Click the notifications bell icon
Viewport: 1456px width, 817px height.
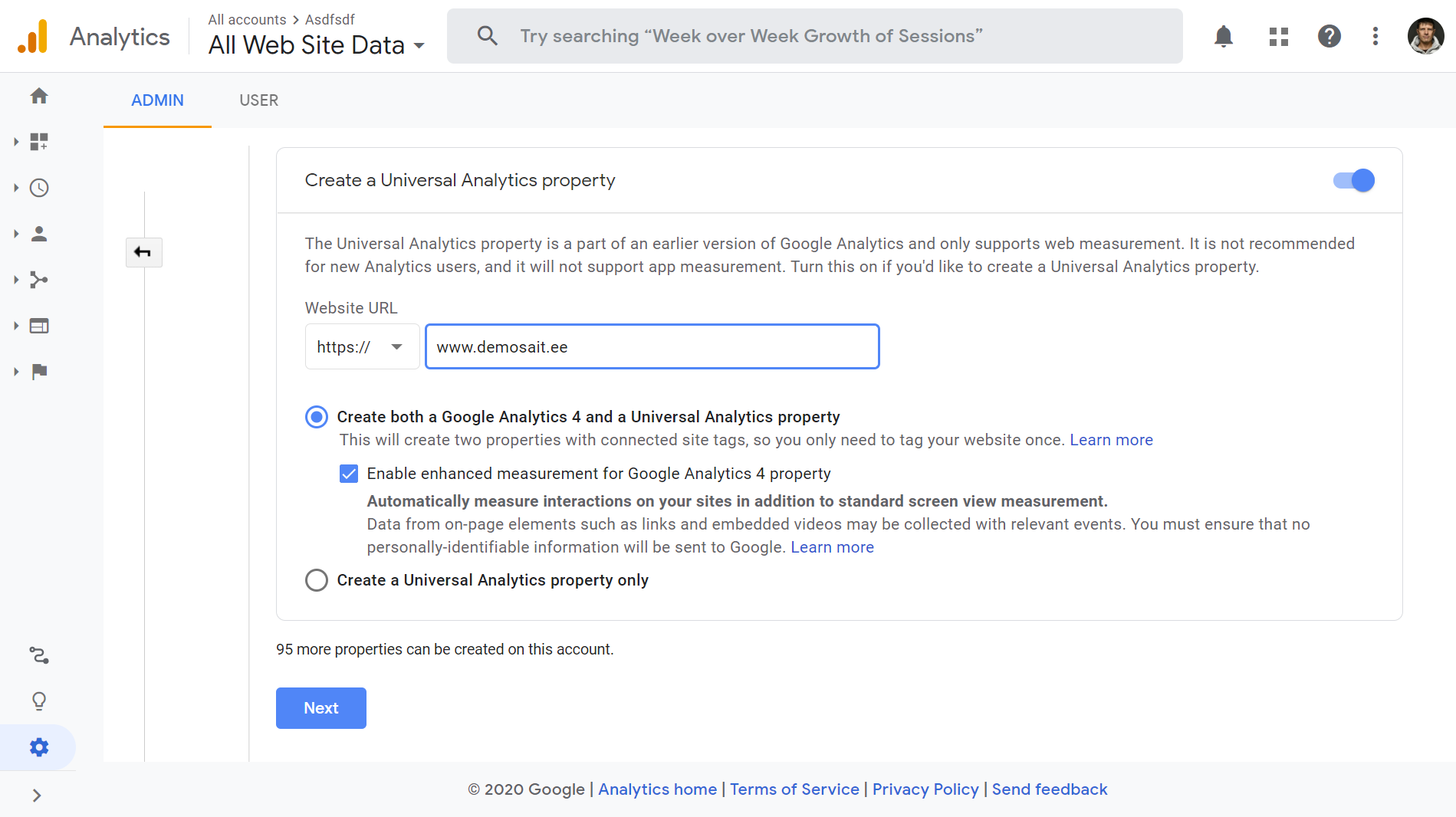[x=1224, y=36]
